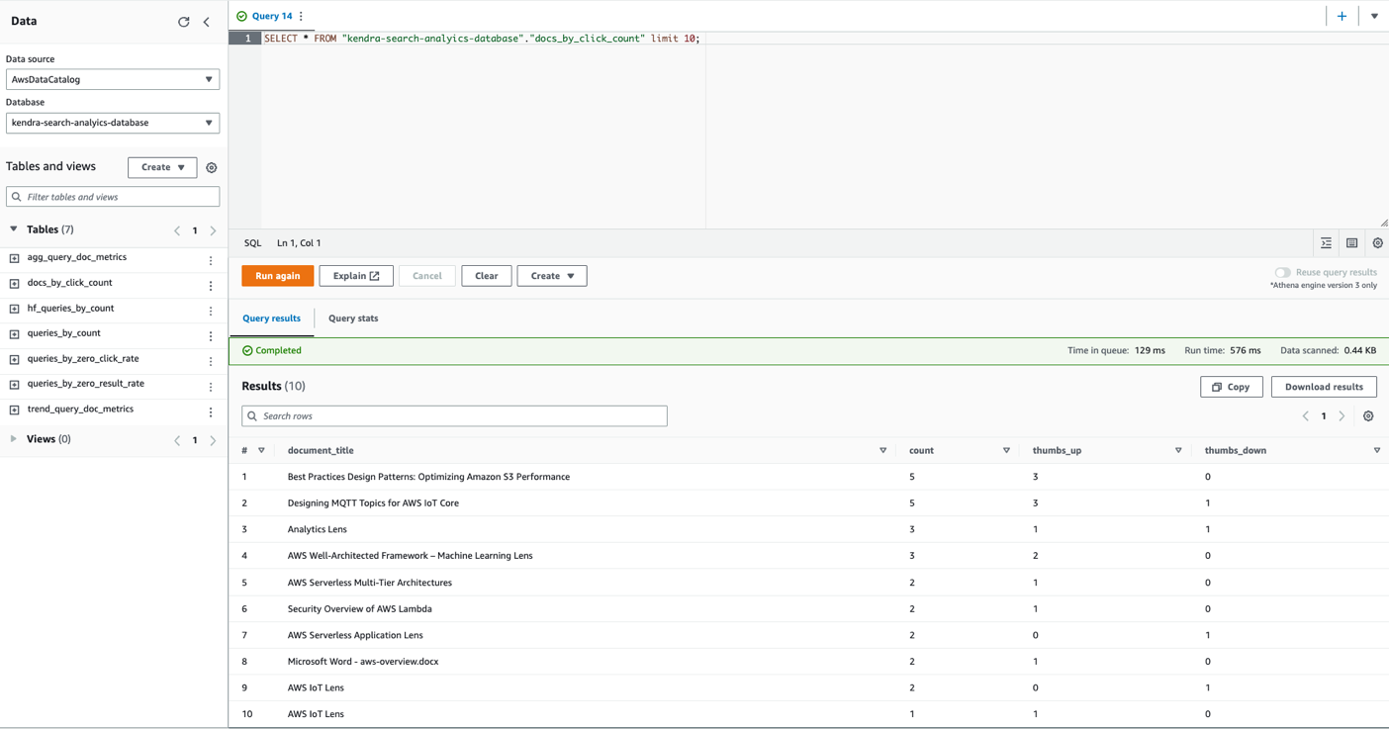Expand queries_by_zero_click_rate table columns

click(x=14, y=359)
